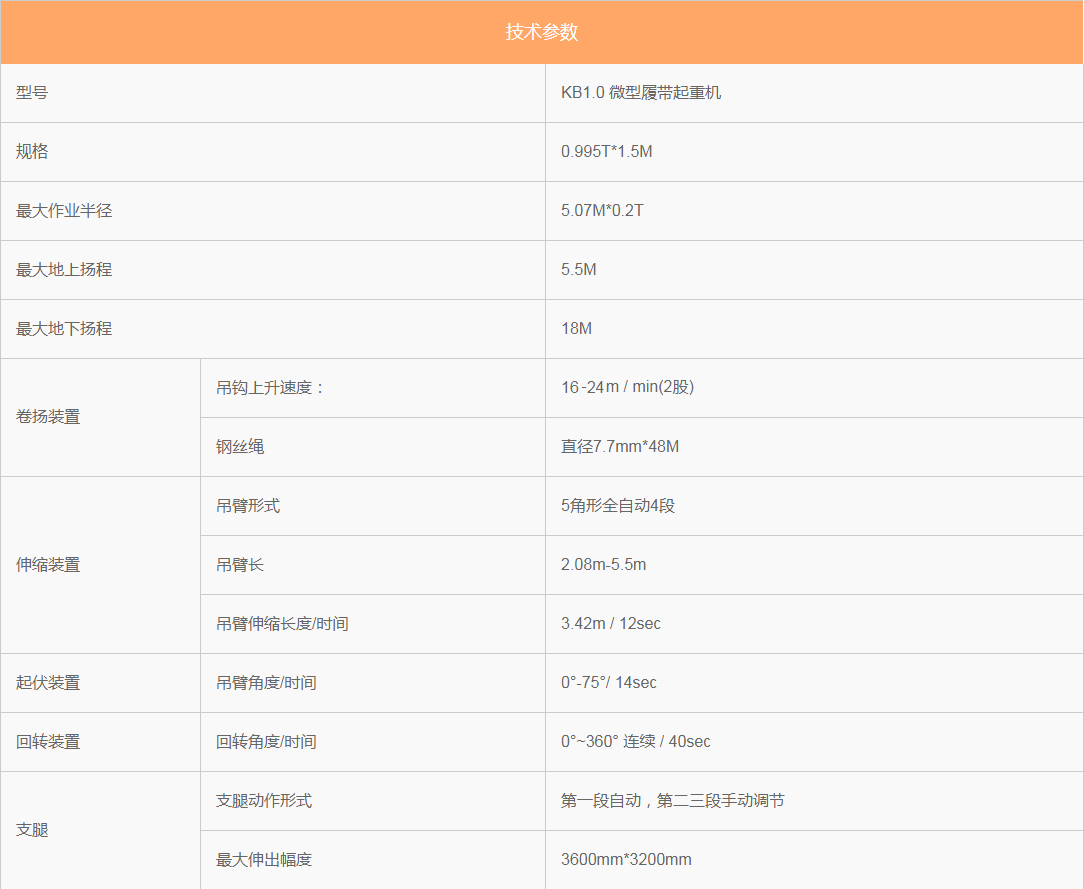
Task: Click the 卷扬装置 category cell
Action: click(48, 417)
